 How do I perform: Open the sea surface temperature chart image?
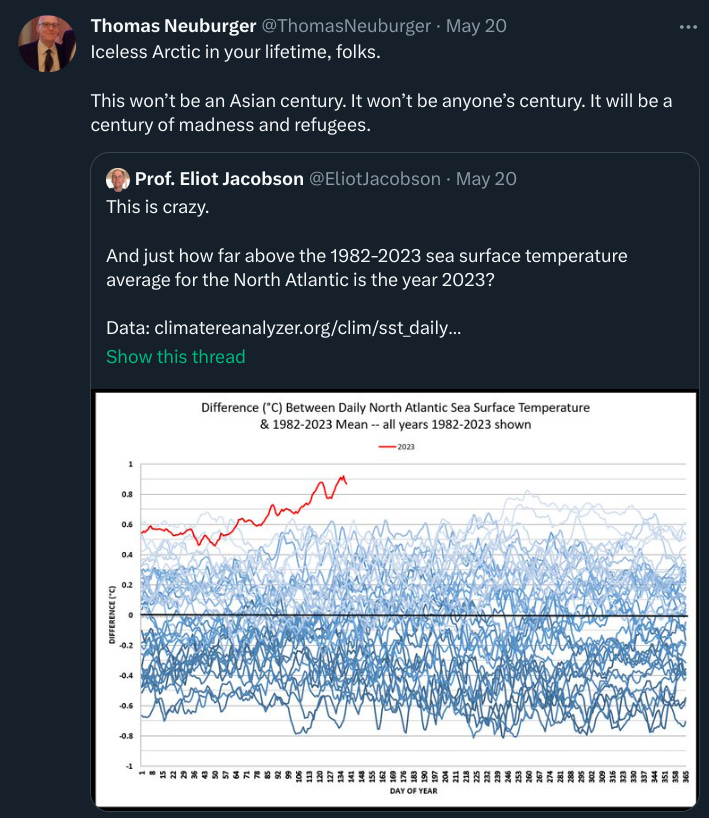click(396, 599)
